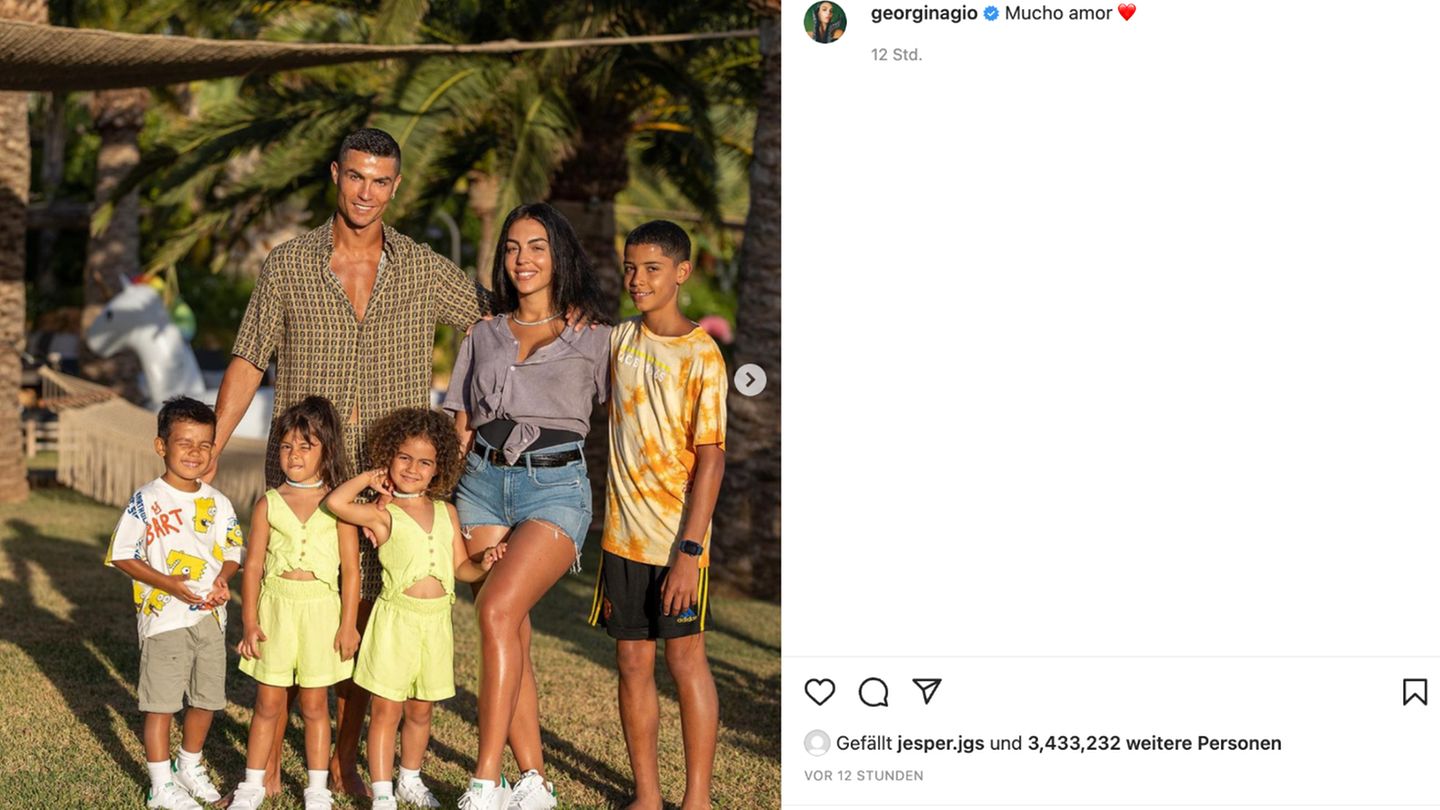Open georginagio's round profile picture
Screen dimensions: 1440x810
click(x=825, y=21)
